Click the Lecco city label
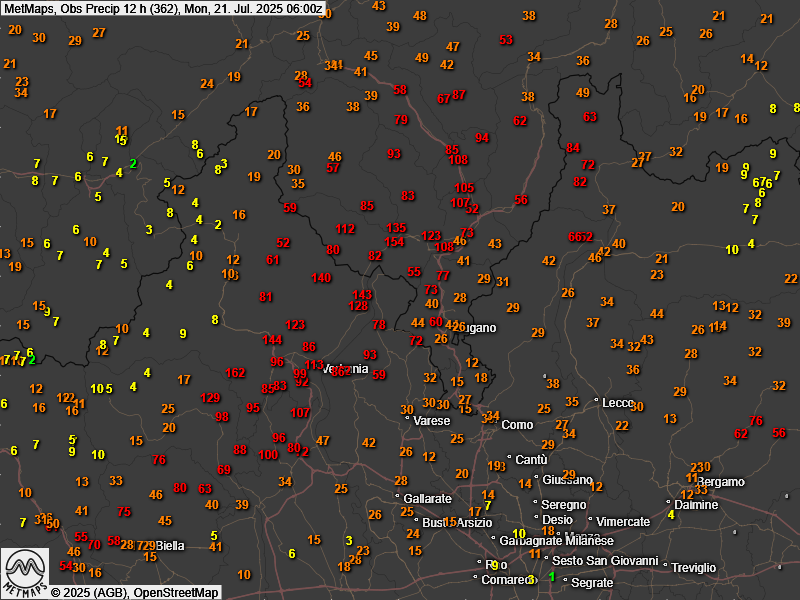Screen dimensions: 800x600 click(x=618, y=402)
